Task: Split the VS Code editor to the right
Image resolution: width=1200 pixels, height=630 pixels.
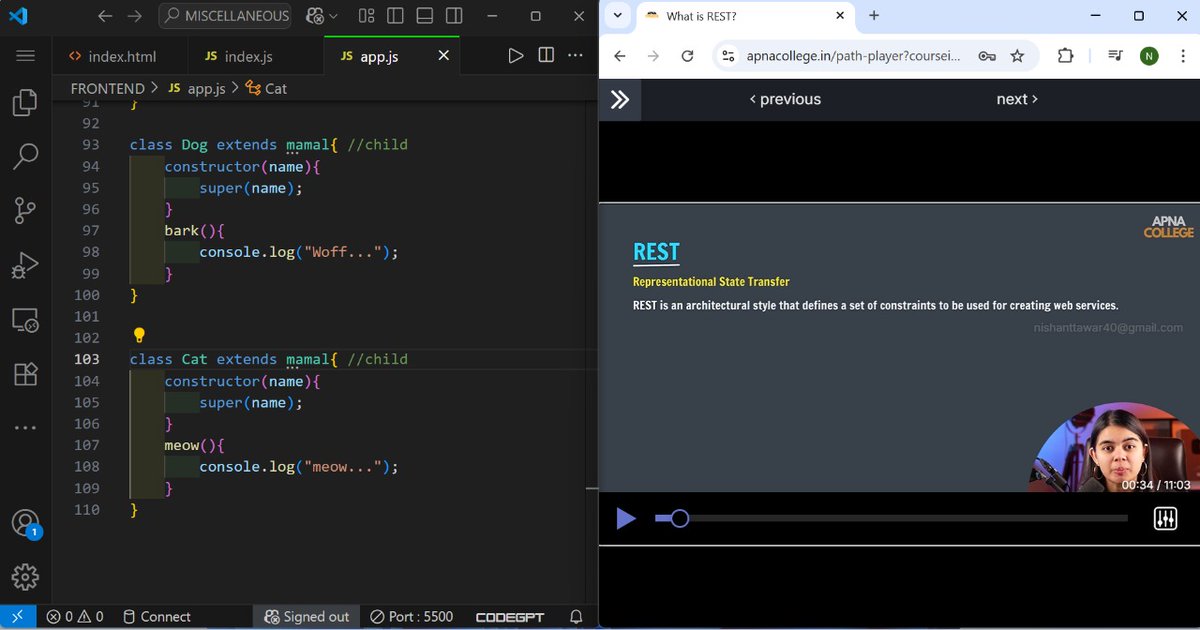Action: click(x=546, y=56)
